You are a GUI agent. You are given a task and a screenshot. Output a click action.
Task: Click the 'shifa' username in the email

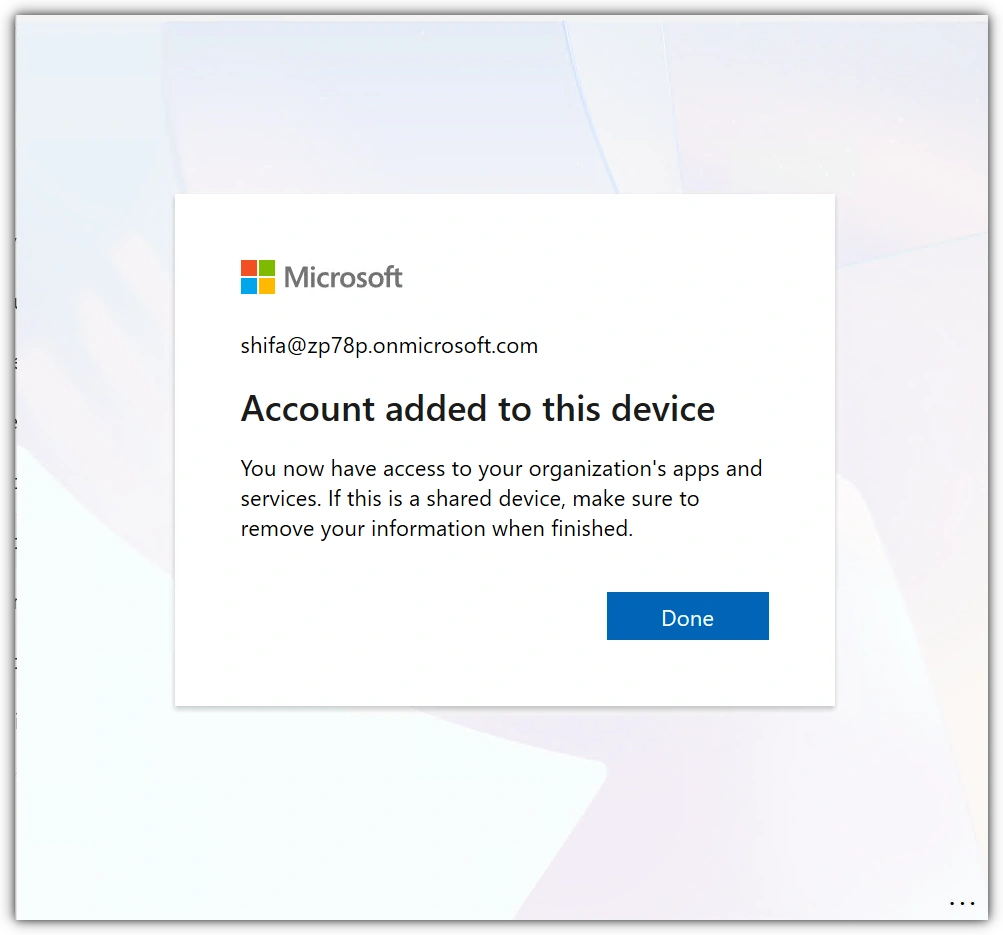click(263, 346)
